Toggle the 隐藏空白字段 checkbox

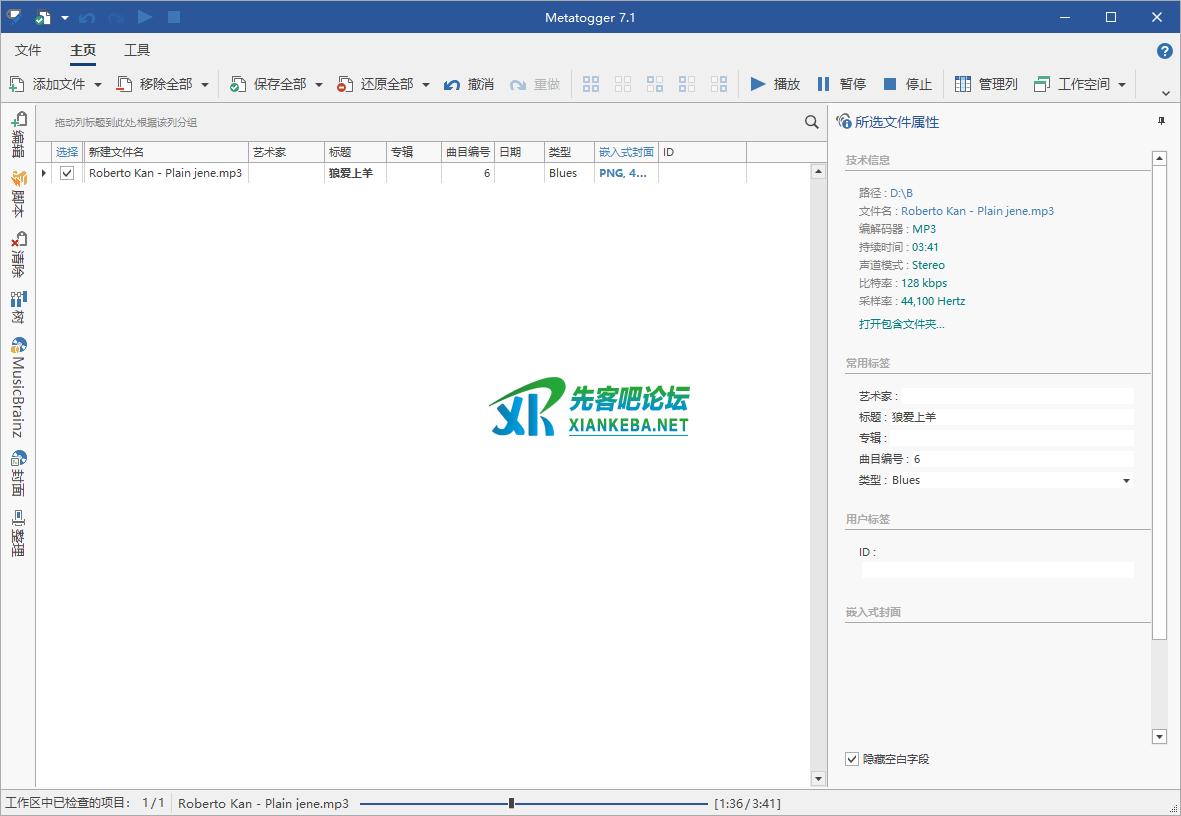coord(852,759)
